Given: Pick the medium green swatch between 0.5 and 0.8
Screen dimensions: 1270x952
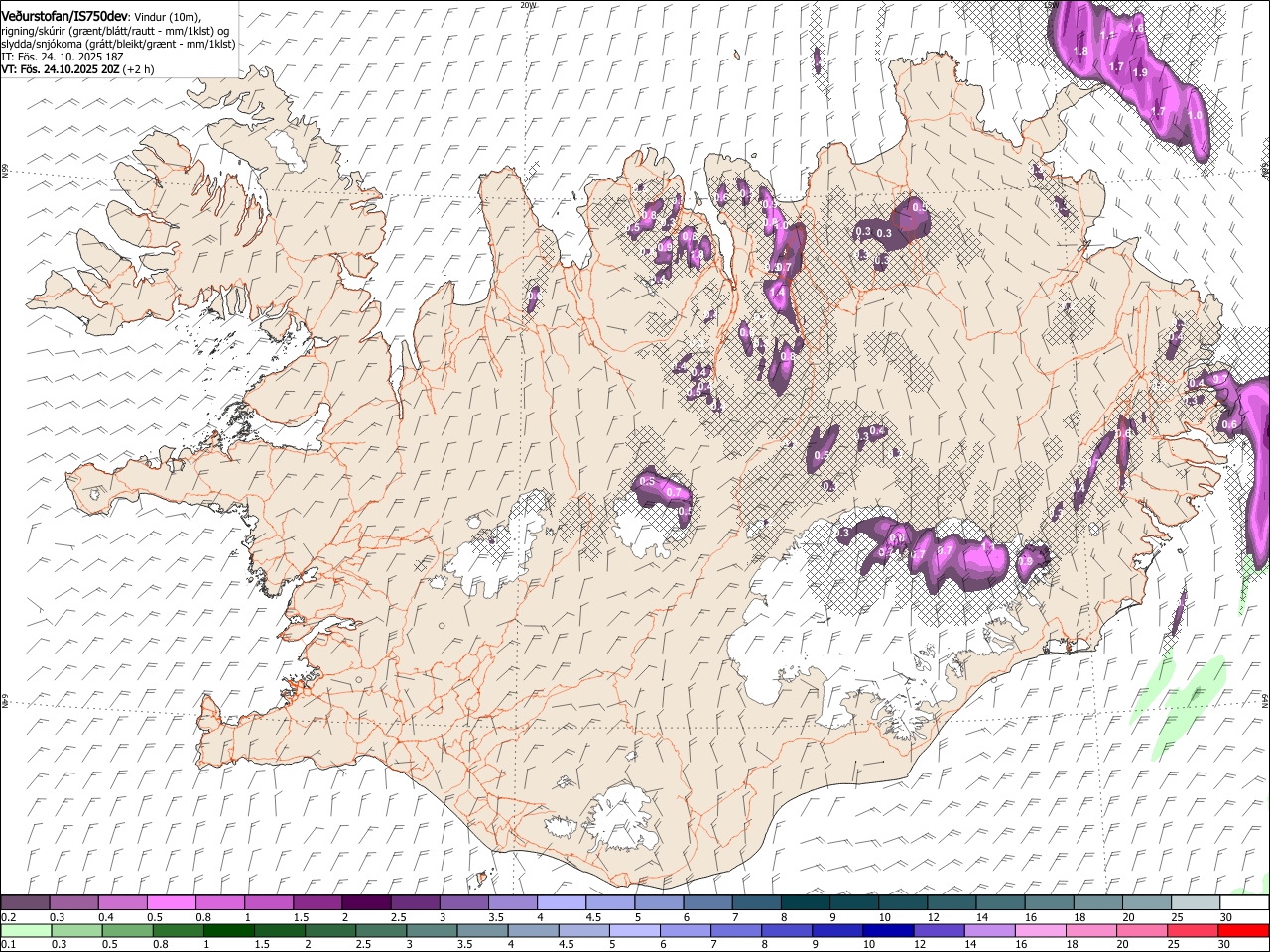Looking at the screenshot, I should pos(128,930).
